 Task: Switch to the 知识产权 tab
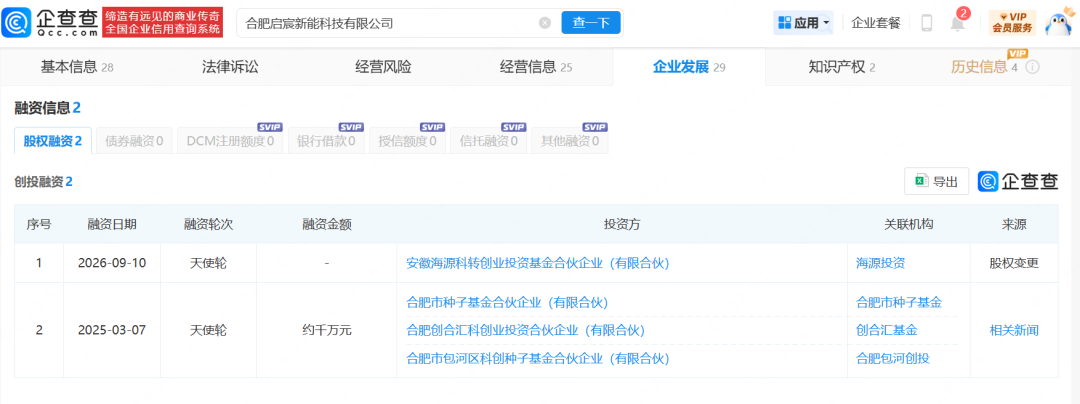click(x=842, y=67)
